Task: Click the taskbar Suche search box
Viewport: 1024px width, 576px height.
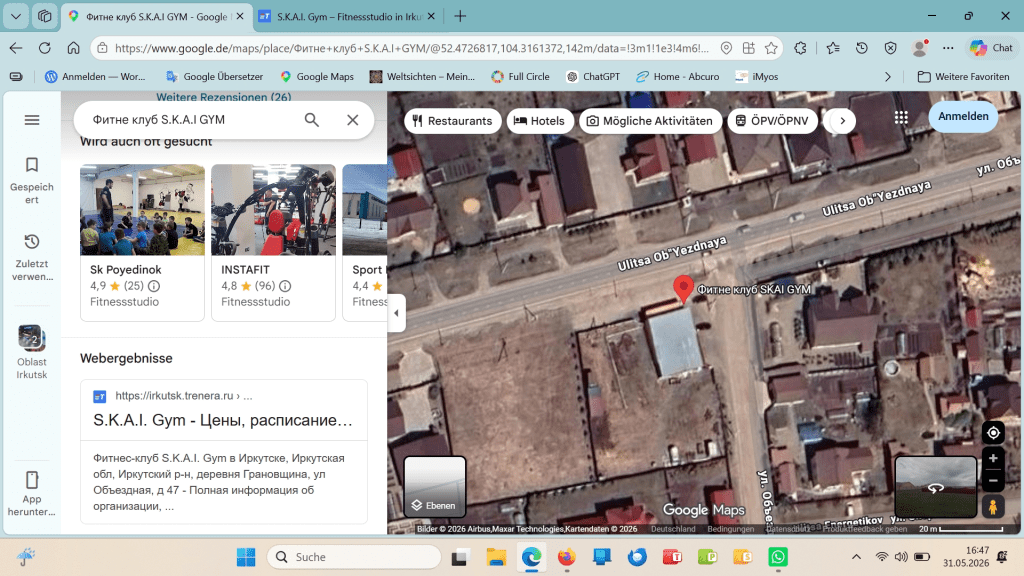Action: [354, 557]
